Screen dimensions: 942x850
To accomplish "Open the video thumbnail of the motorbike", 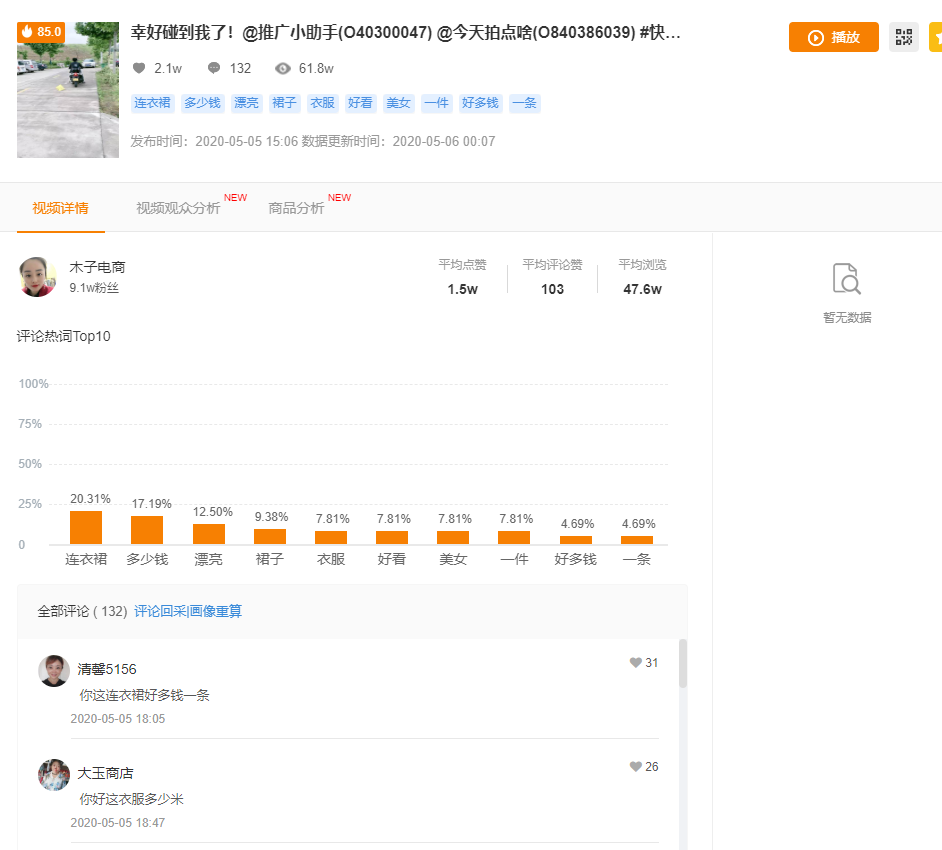I will pyautogui.click(x=68, y=90).
